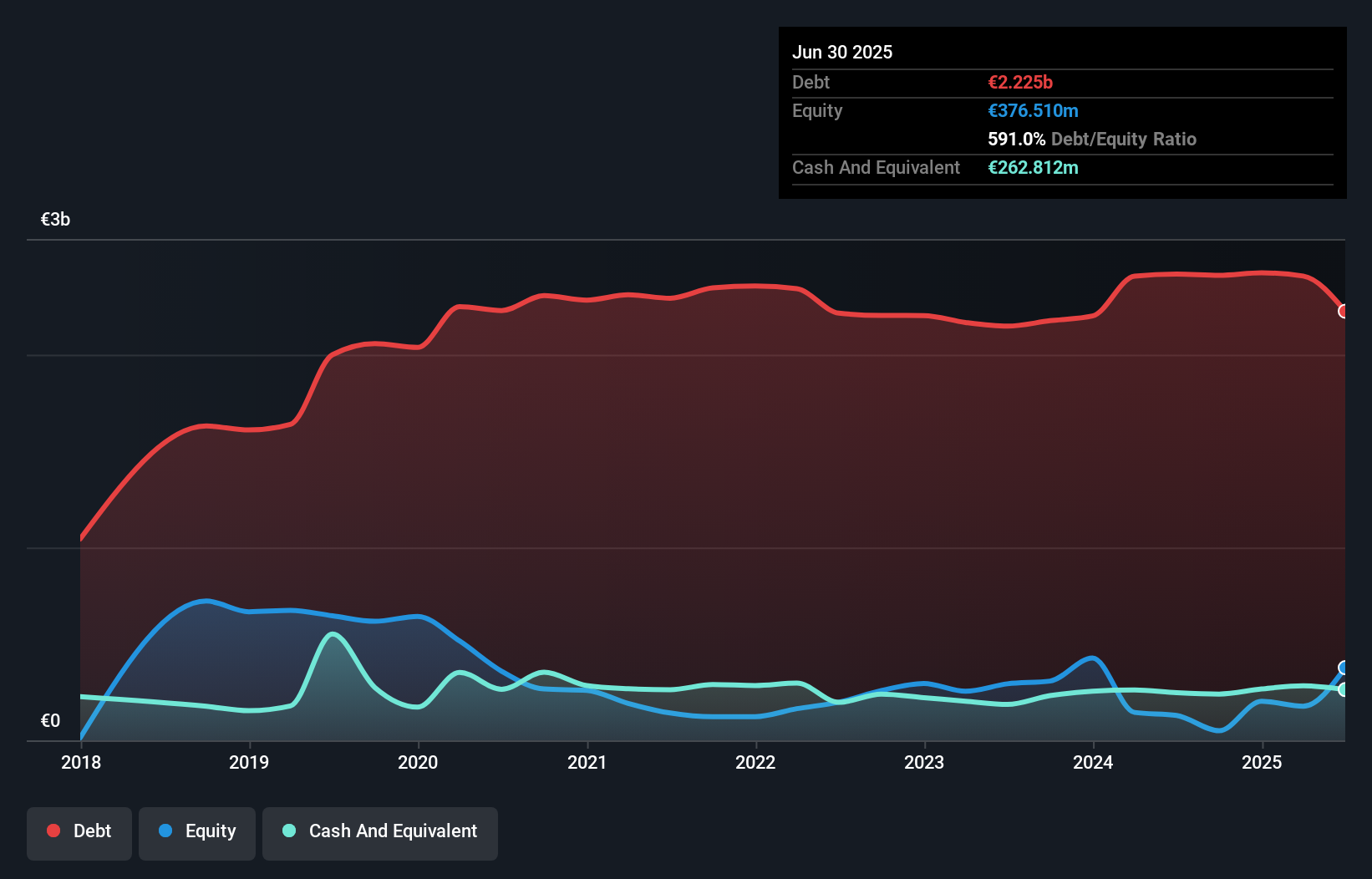Toggle the Equity series visibility

[x=196, y=831]
